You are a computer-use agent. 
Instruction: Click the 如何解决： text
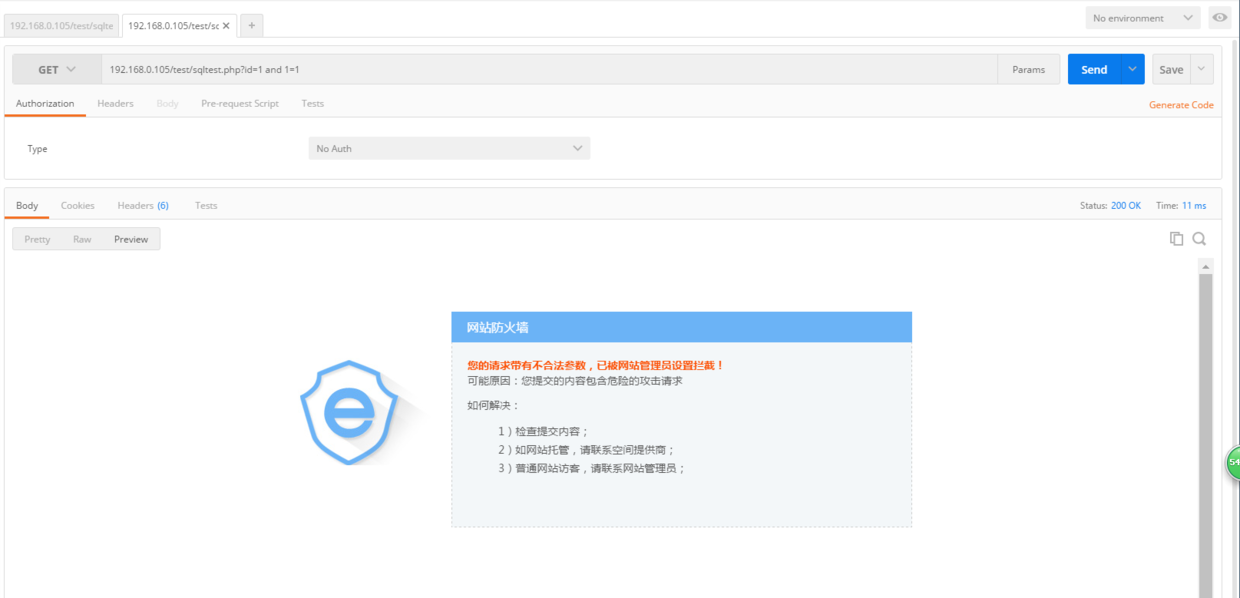(494, 405)
